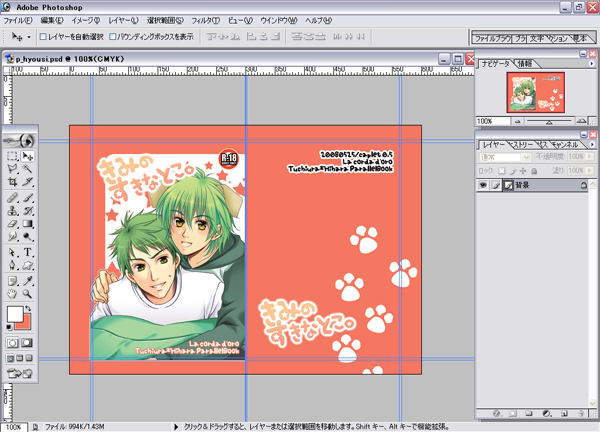Select the Zoom tool in the toolbox
The image size is (600, 432).
coord(28,294)
